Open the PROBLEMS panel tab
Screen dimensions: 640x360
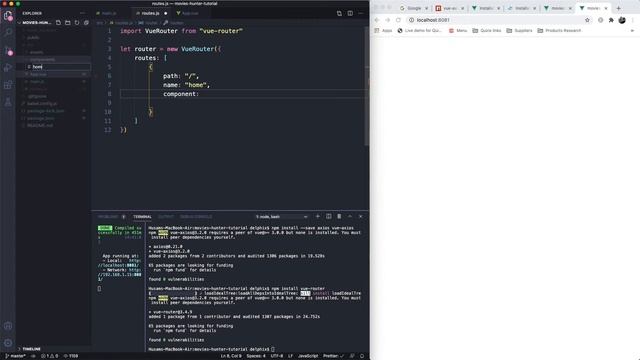[108, 217]
